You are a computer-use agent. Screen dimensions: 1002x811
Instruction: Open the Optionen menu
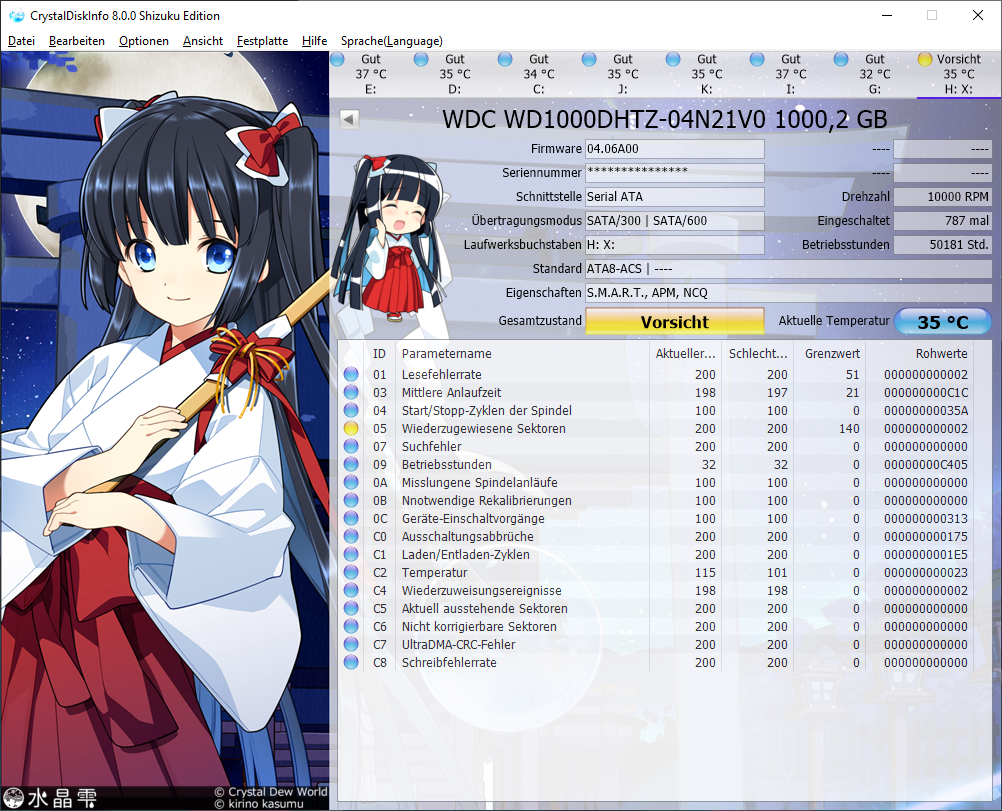click(144, 41)
